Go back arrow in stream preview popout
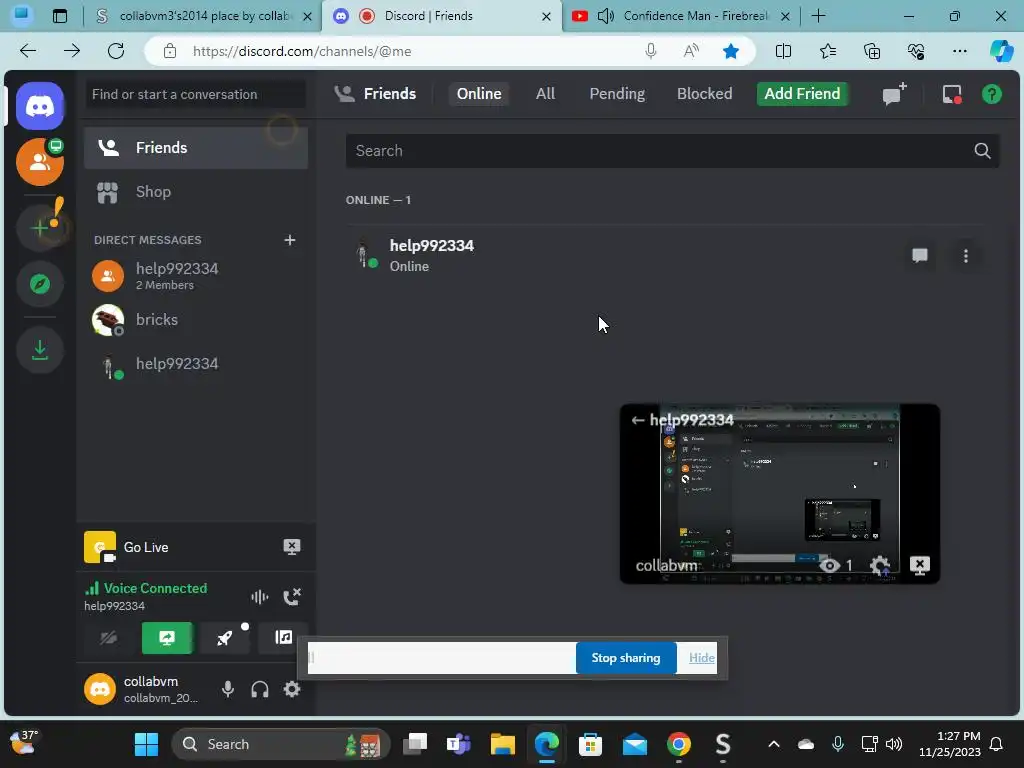Image resolution: width=1024 pixels, height=768 pixels. click(x=637, y=420)
